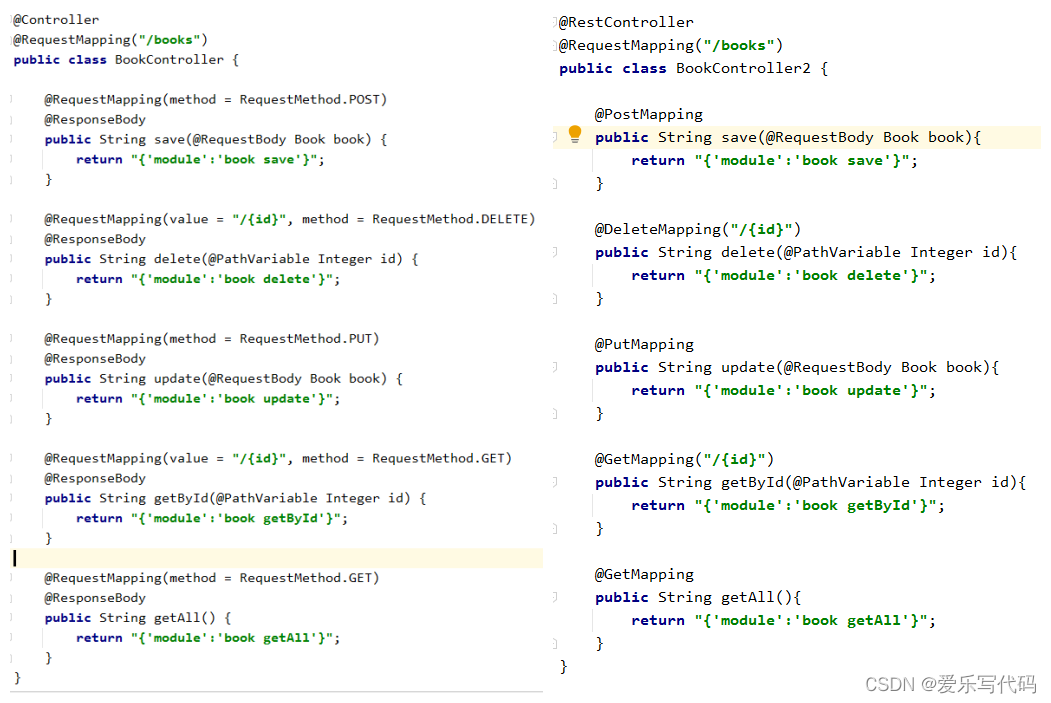Screen dimensions: 1051x703
Task: Collapse the fold marker beside BookController2 getById method
Action: 555,482
